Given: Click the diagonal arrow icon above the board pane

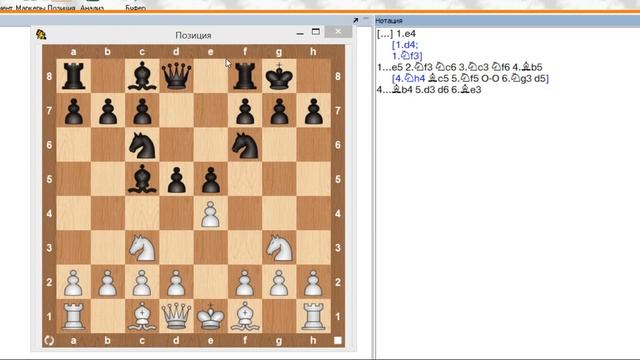Looking at the screenshot, I should pyautogui.click(x=356, y=20).
